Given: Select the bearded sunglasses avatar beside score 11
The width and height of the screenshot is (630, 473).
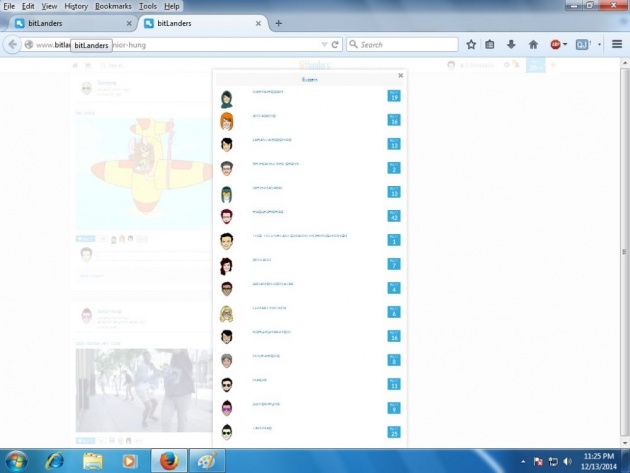Looking at the screenshot, I should (x=227, y=385).
